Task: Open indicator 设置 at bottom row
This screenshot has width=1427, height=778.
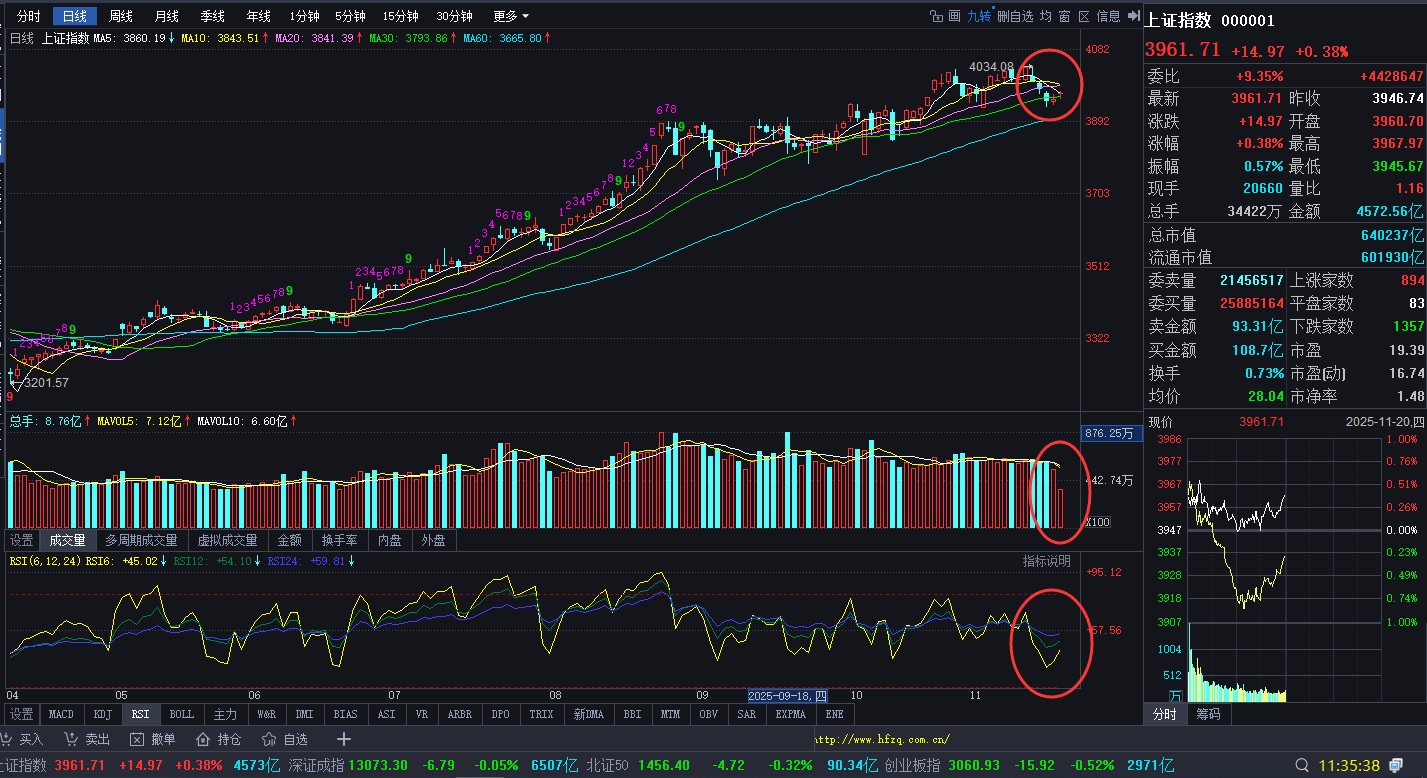Action: 22,714
